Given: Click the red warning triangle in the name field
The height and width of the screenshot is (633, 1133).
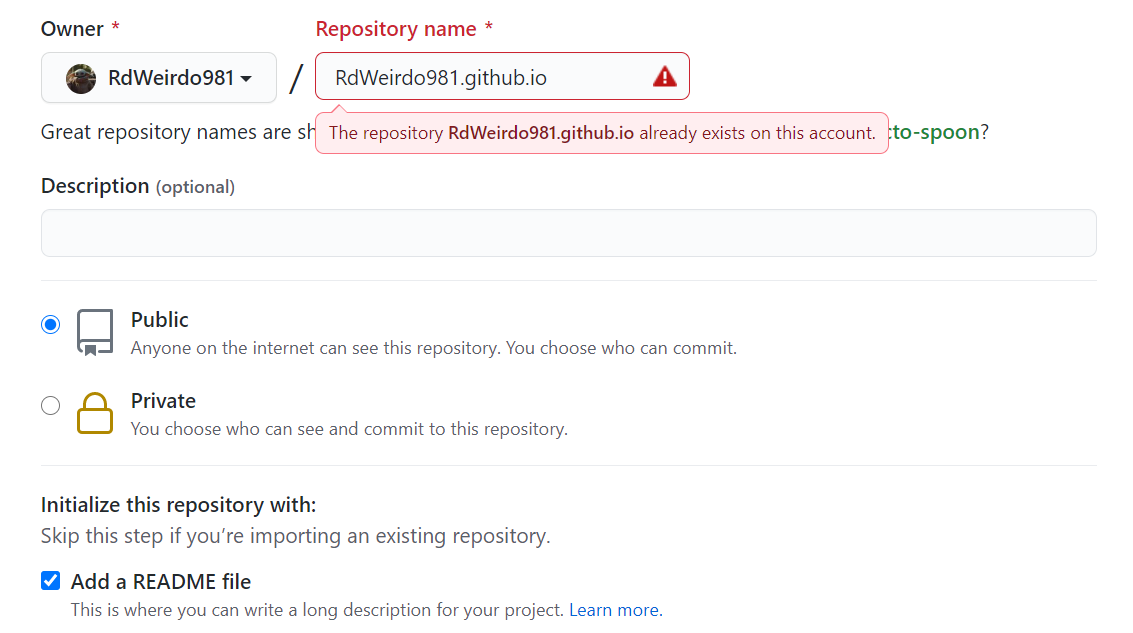Looking at the screenshot, I should pyautogui.click(x=666, y=76).
